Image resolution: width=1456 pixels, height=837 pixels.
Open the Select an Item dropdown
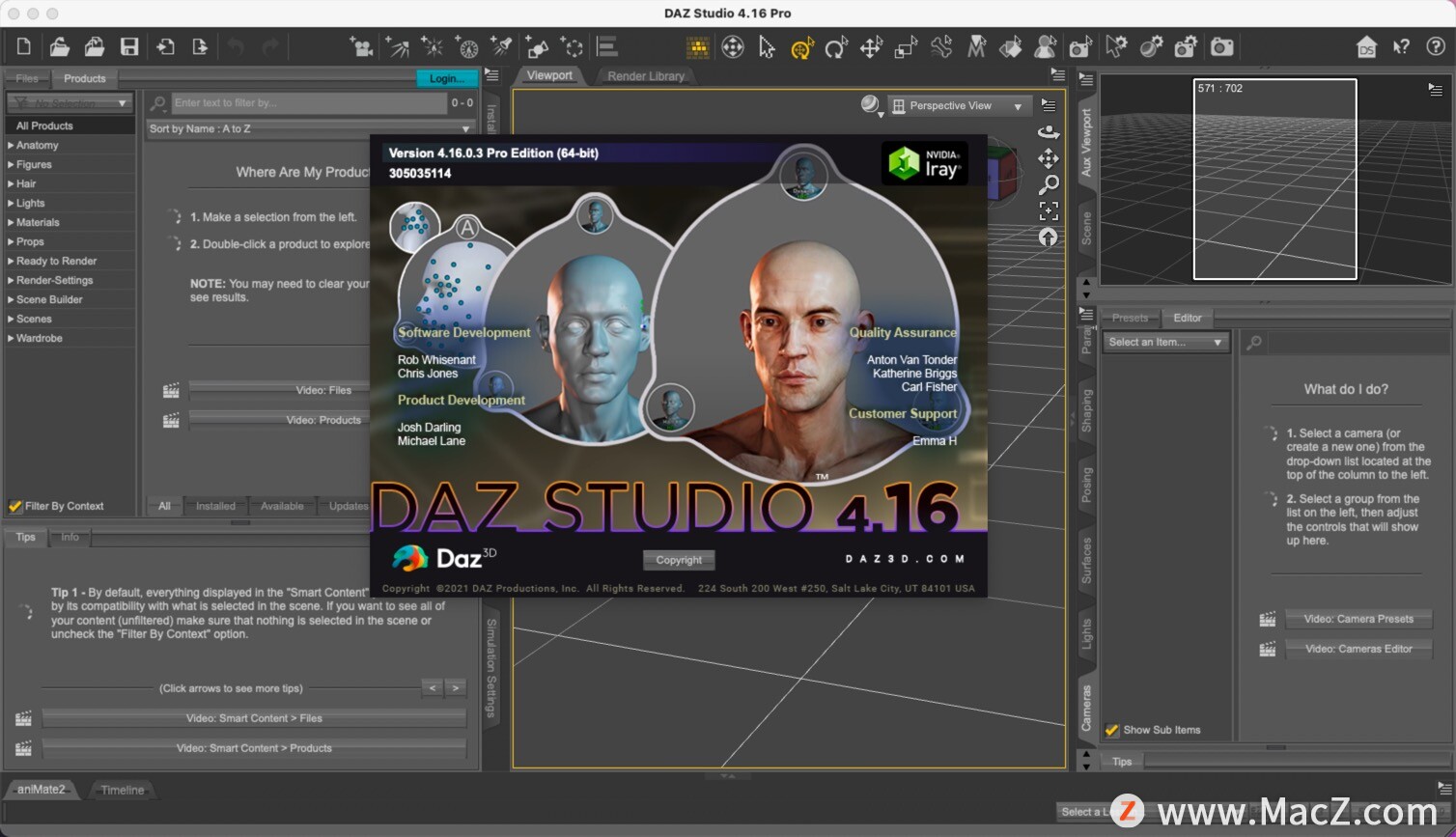pos(1165,342)
